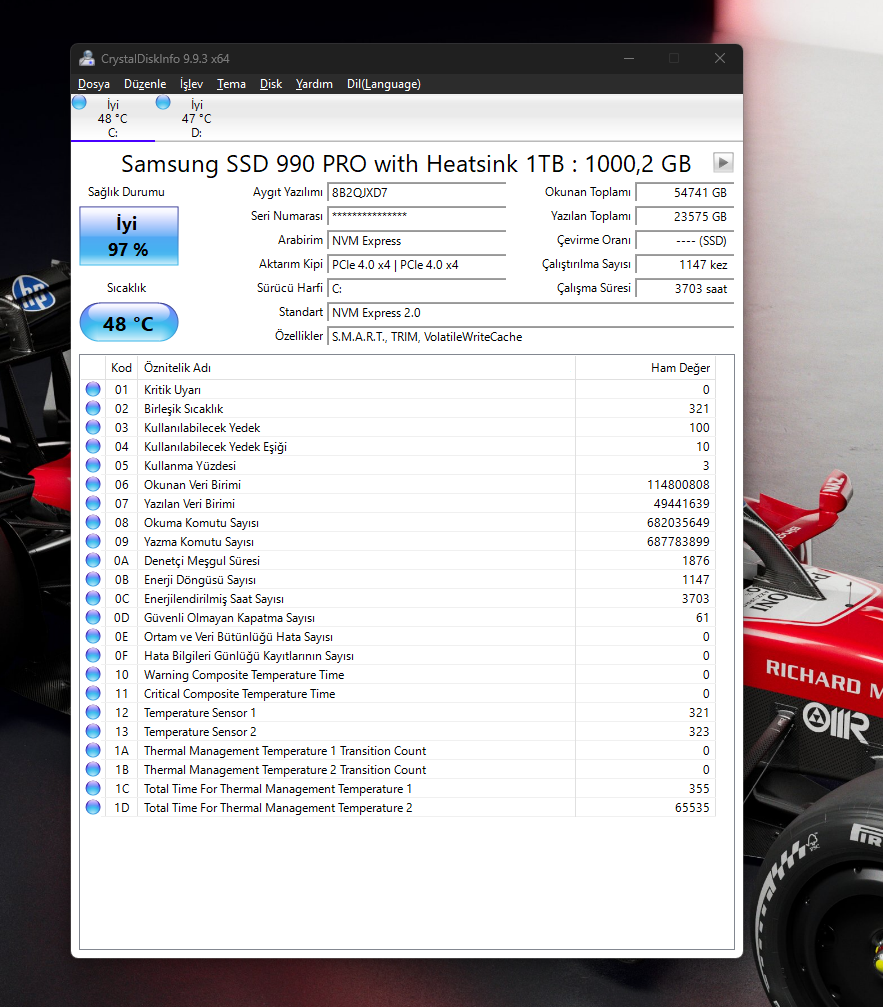The width and height of the screenshot is (883, 1007).
Task: Click the status orb for Yazılan Veri Birimi
Action: click(x=93, y=504)
